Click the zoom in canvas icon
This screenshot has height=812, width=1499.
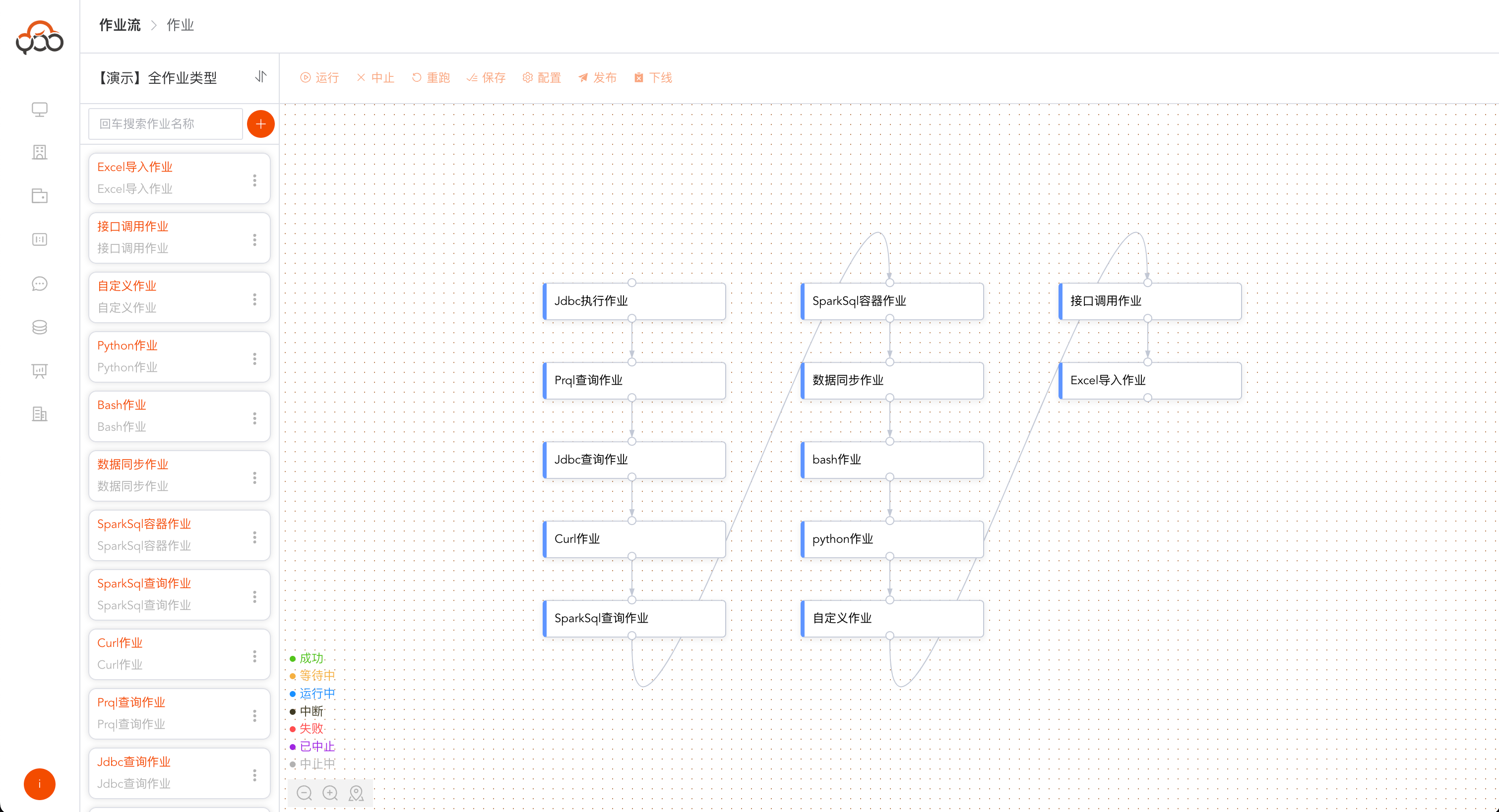(x=330, y=793)
